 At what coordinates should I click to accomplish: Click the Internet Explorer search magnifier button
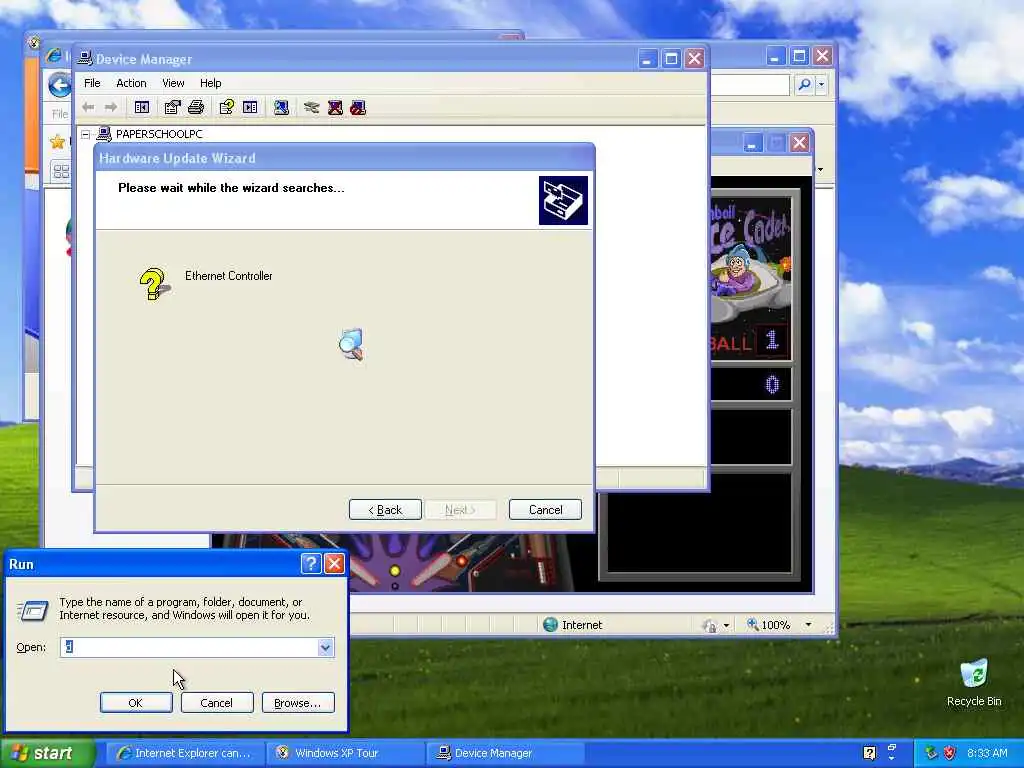tap(805, 84)
